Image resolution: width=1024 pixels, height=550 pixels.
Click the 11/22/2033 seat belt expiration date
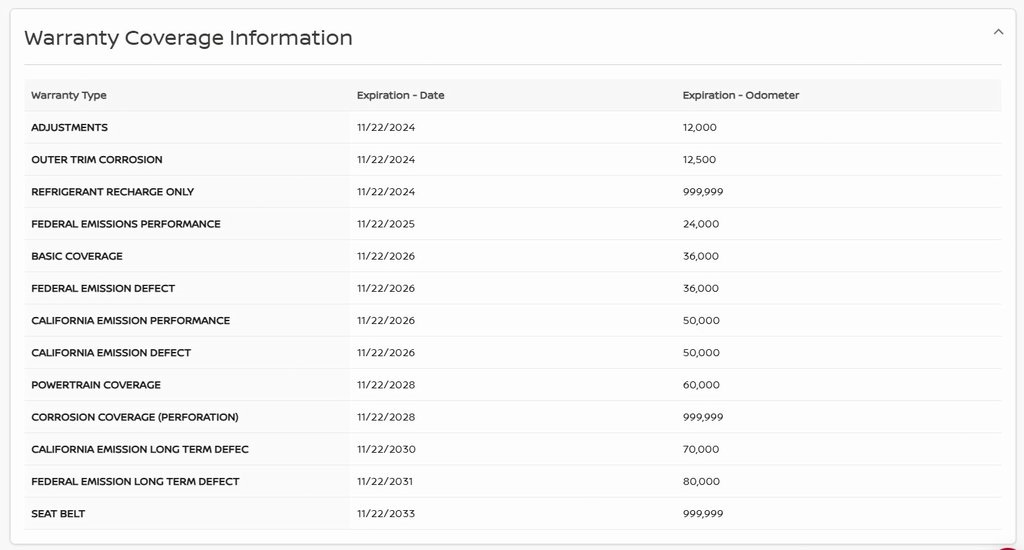point(385,514)
